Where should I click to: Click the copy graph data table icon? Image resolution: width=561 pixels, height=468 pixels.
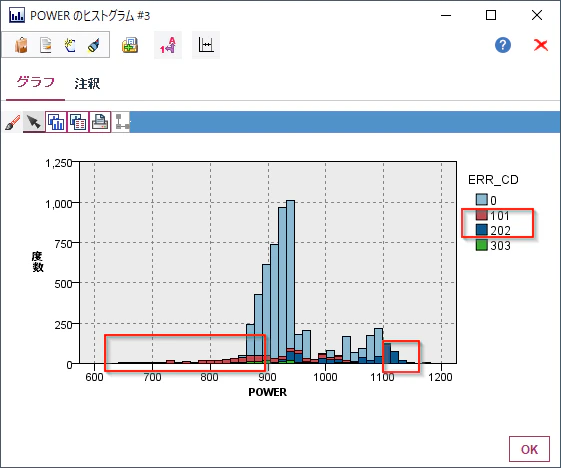click(x=78, y=122)
